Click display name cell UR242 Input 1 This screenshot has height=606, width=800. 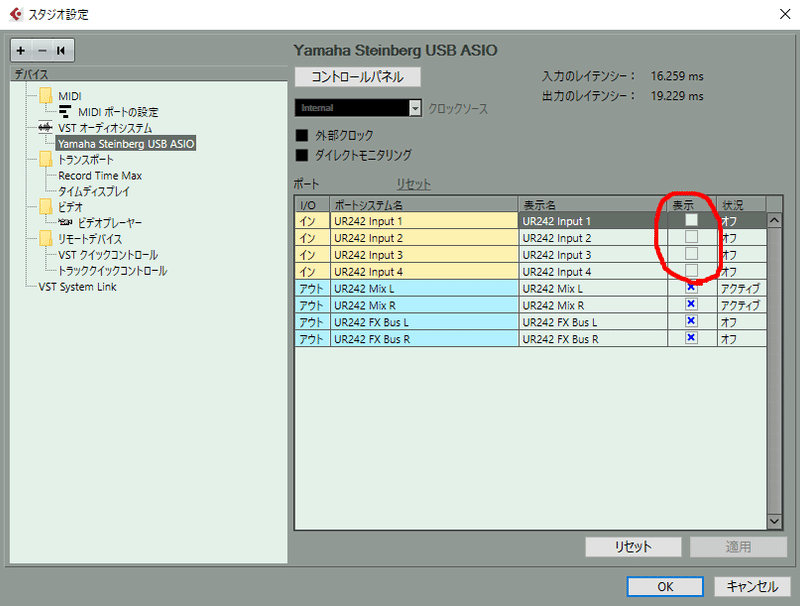(x=593, y=221)
